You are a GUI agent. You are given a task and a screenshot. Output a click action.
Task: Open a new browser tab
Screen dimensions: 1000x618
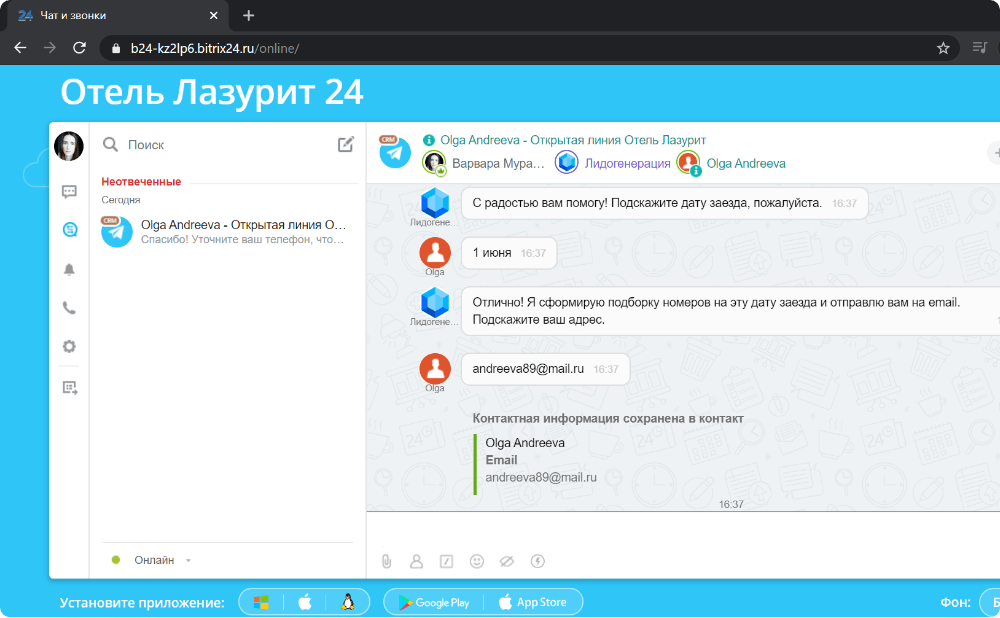[249, 15]
